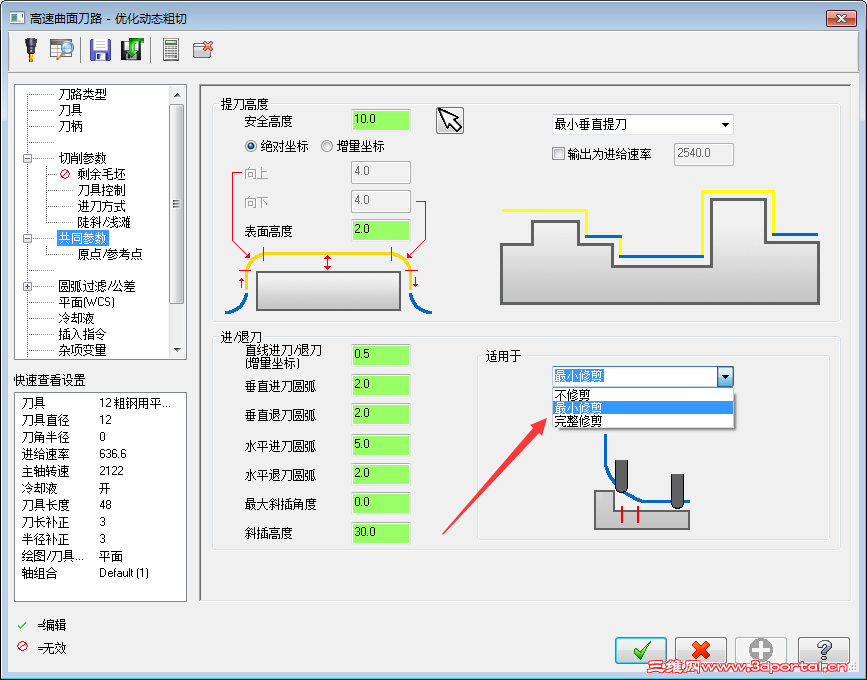Open the 原点/参考点 tree item
The height and width of the screenshot is (680, 867).
click(109, 254)
